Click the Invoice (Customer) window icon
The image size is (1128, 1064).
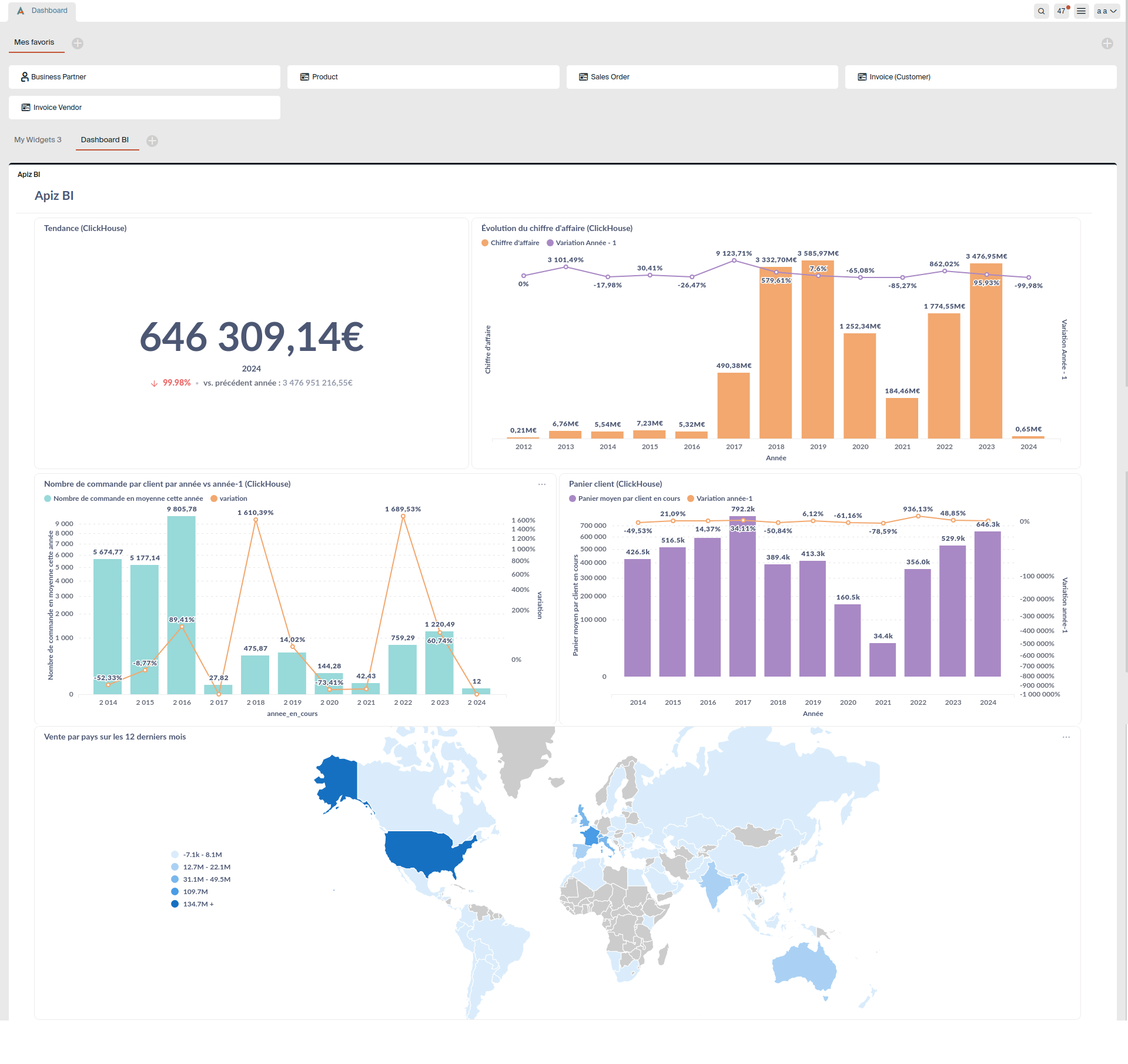tap(862, 77)
